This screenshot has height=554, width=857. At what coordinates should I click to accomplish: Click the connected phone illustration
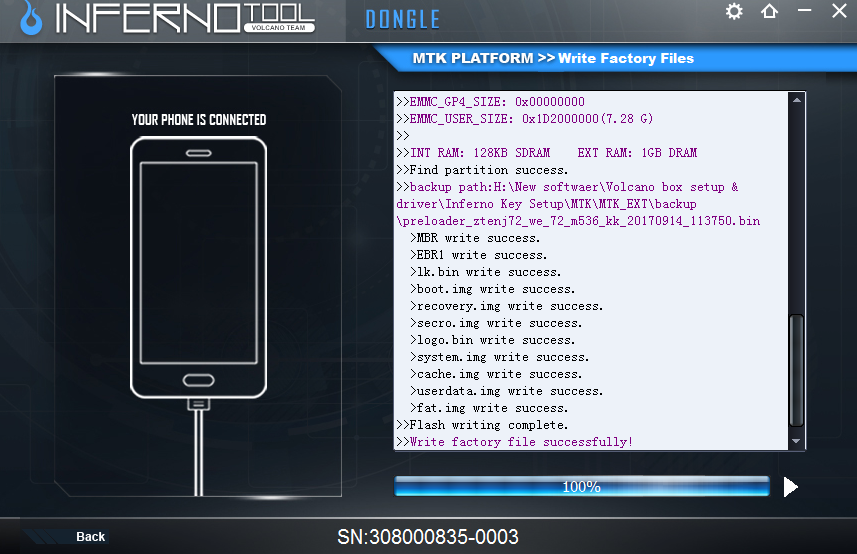click(x=198, y=267)
